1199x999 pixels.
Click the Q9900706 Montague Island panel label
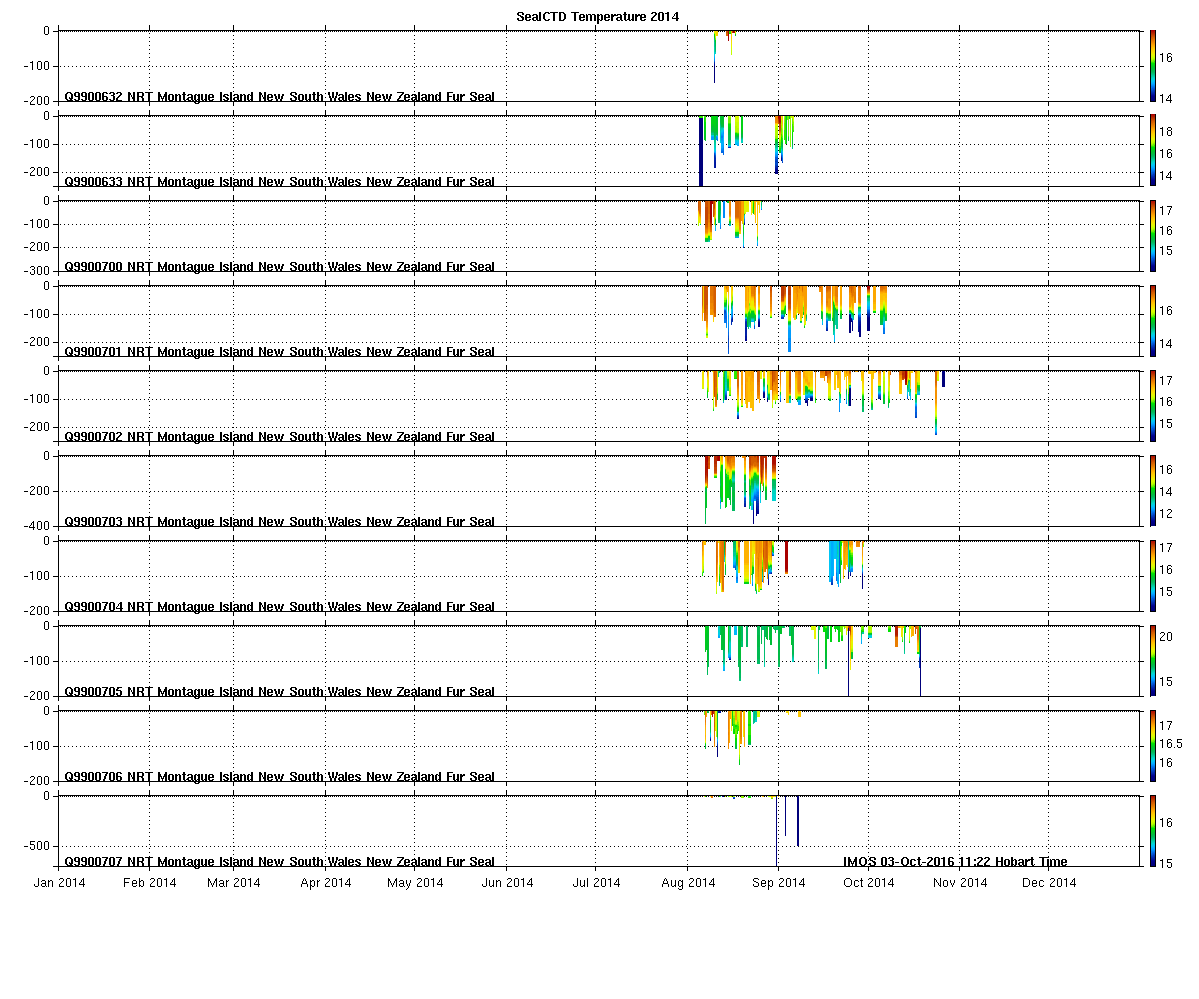click(279, 776)
